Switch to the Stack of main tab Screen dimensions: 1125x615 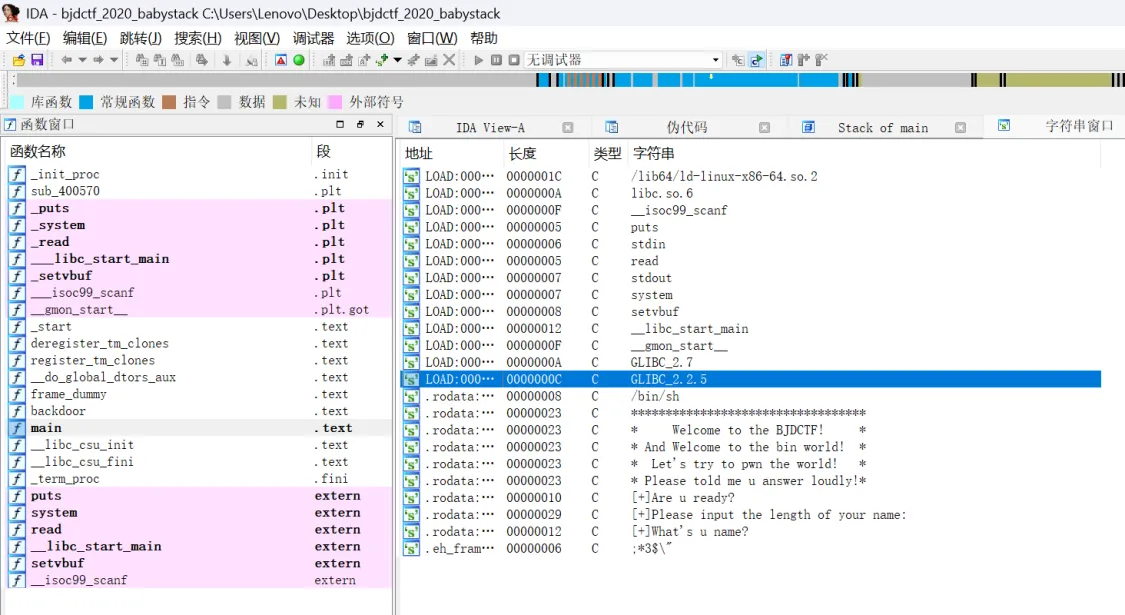(882, 128)
